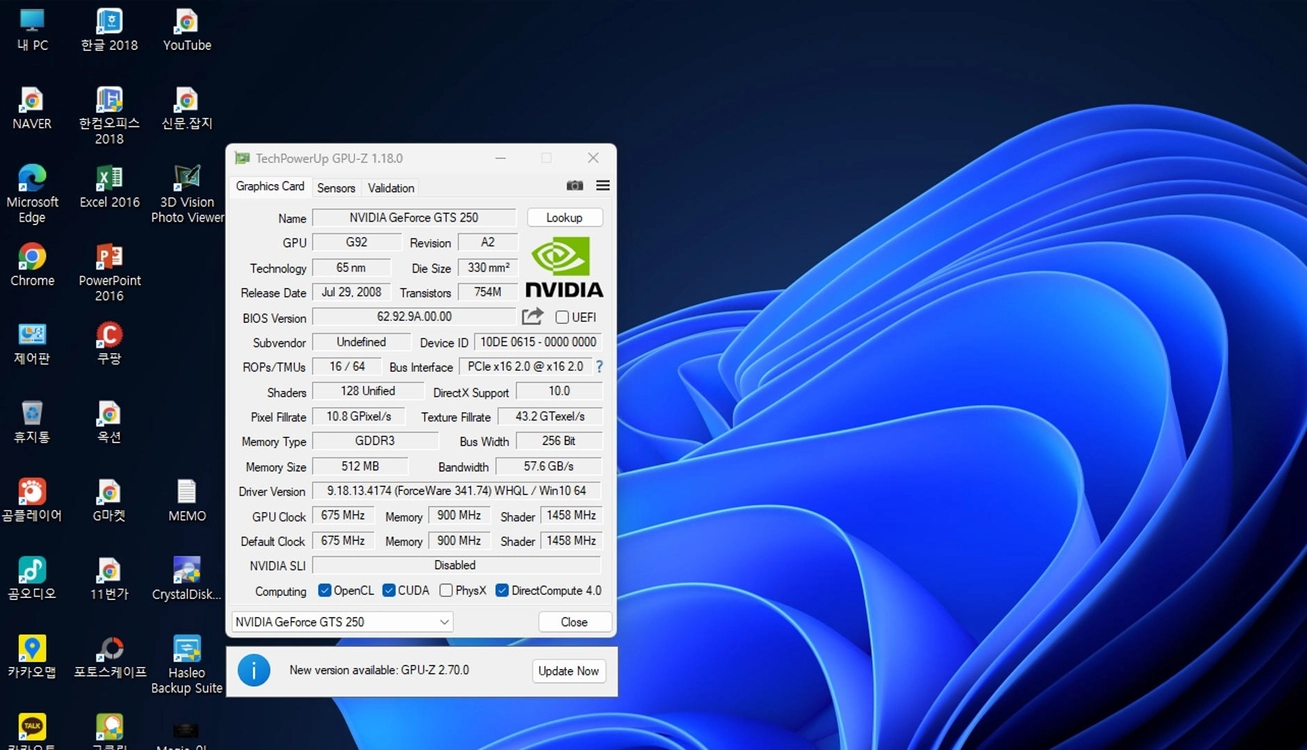
Task: Click the Memory Type value GDDR3
Action: click(375, 441)
